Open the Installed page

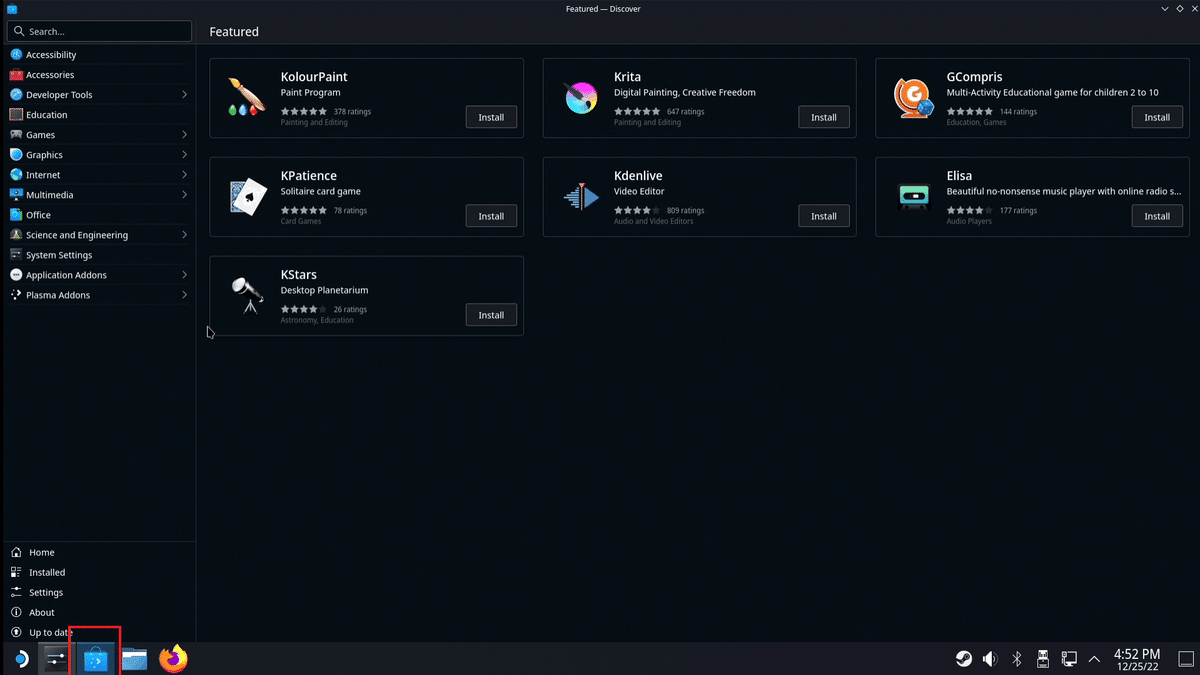tap(47, 573)
